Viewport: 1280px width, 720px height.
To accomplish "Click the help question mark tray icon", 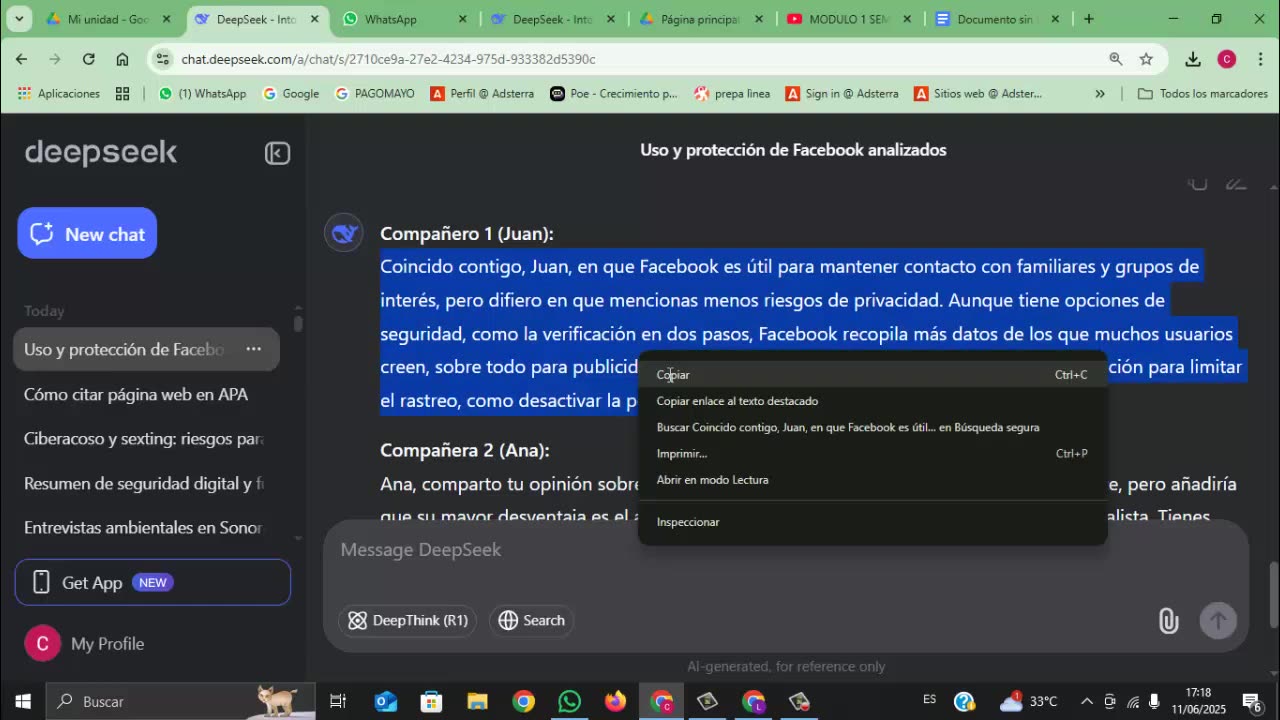I will (x=964, y=701).
